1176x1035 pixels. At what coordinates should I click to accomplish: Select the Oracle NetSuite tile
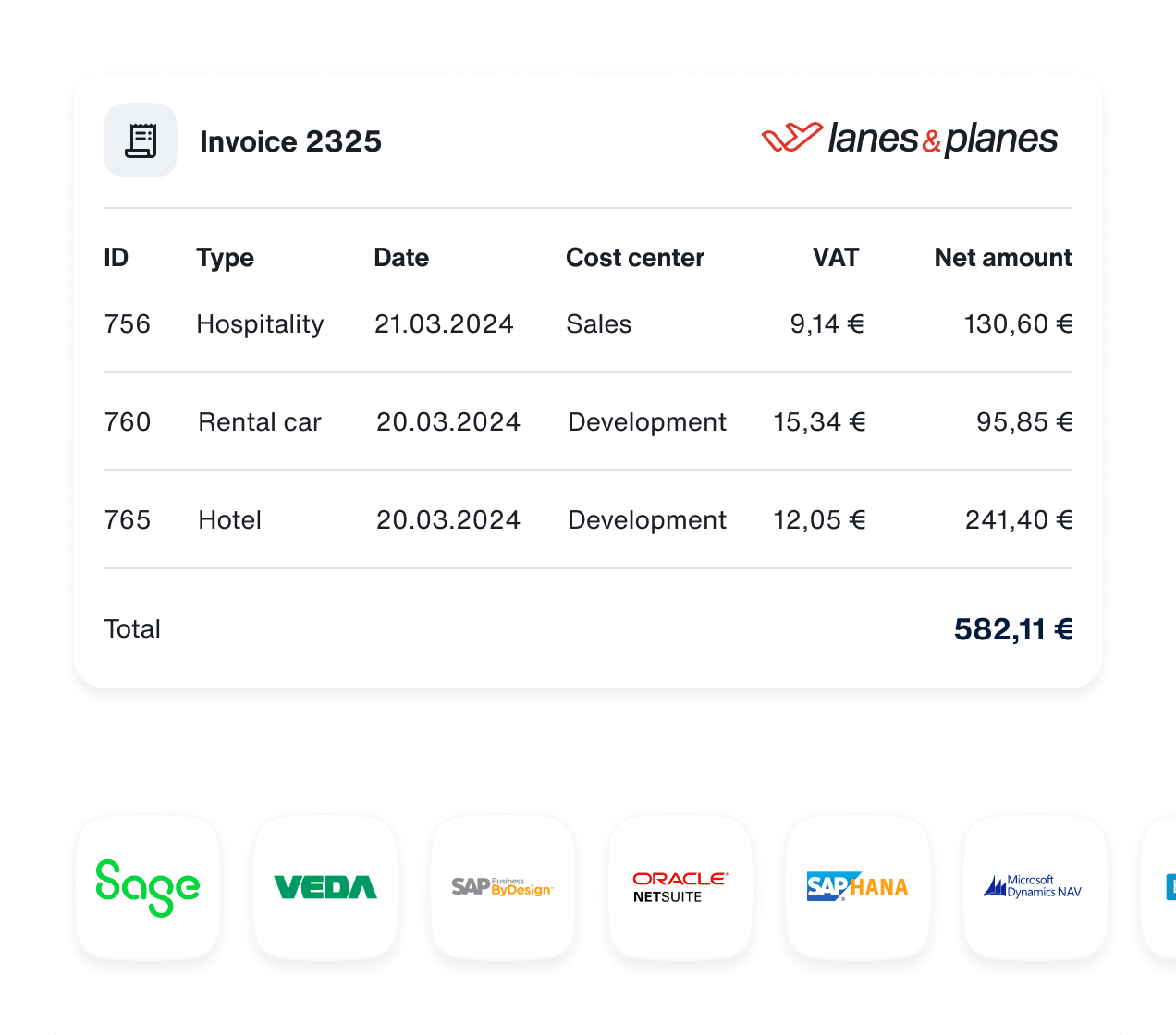680,888
